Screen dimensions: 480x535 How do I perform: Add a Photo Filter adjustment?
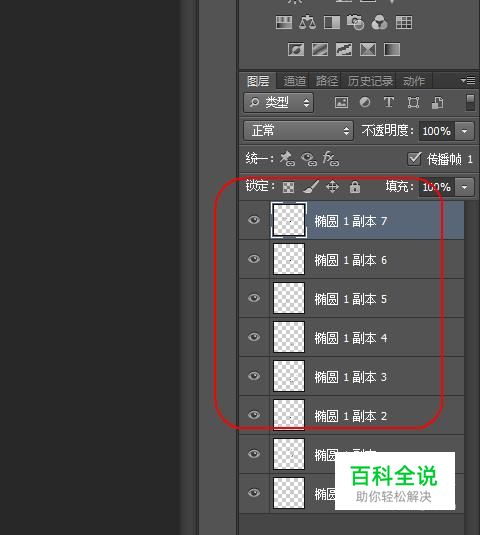pos(355,23)
